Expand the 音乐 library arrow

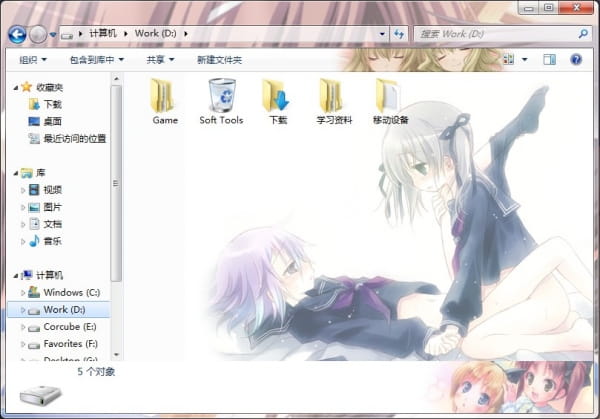(23, 241)
